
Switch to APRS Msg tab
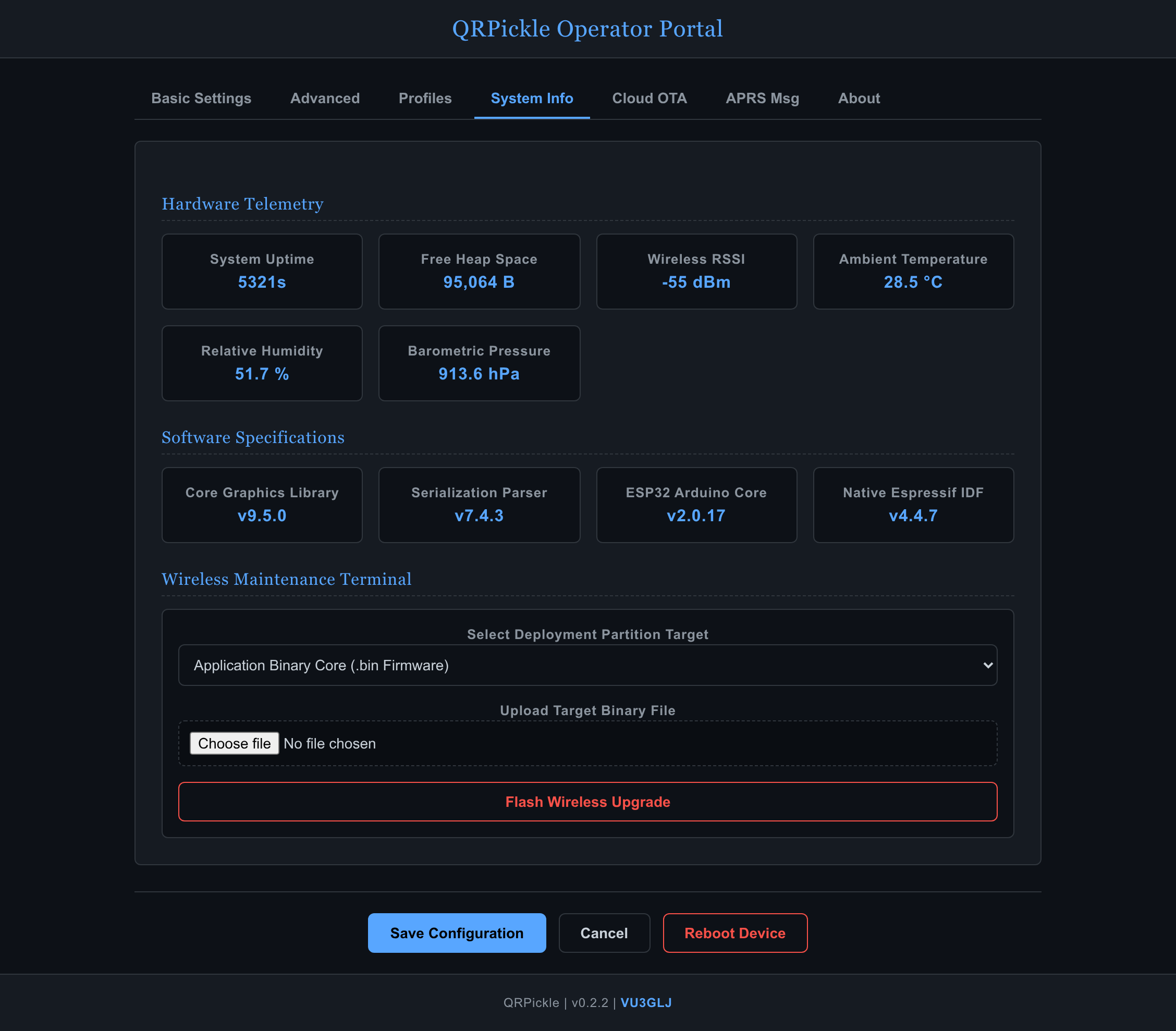point(762,99)
